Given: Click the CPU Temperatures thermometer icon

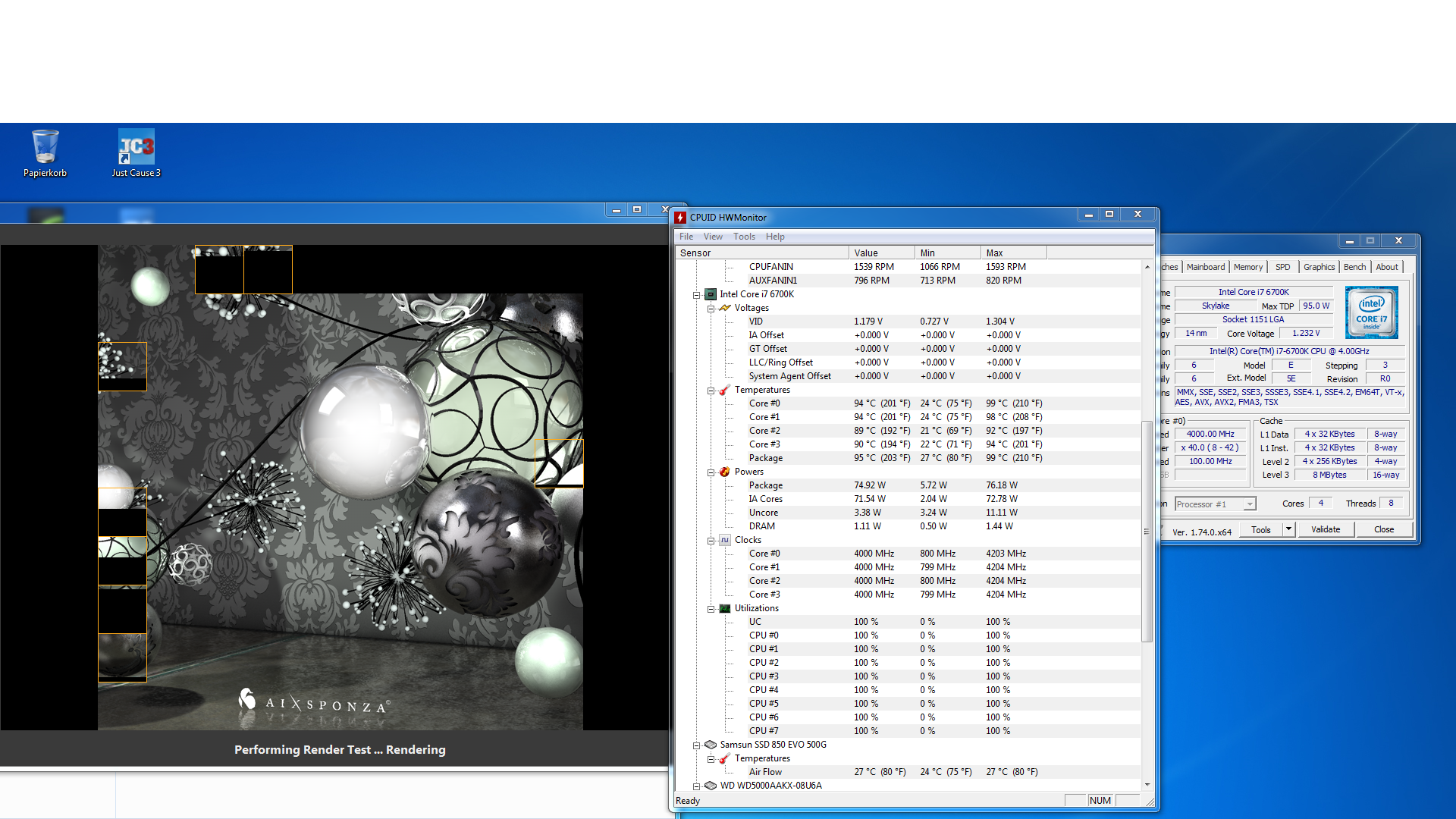Looking at the screenshot, I should point(725,390).
